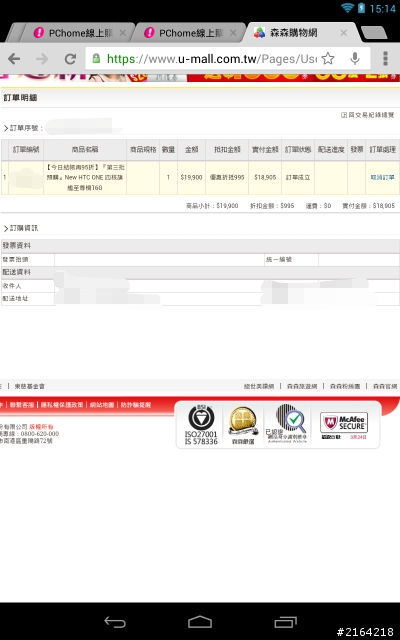Click the 網站地圖 footer link
Viewport: 400px width, 640px height.
[x=102, y=405]
